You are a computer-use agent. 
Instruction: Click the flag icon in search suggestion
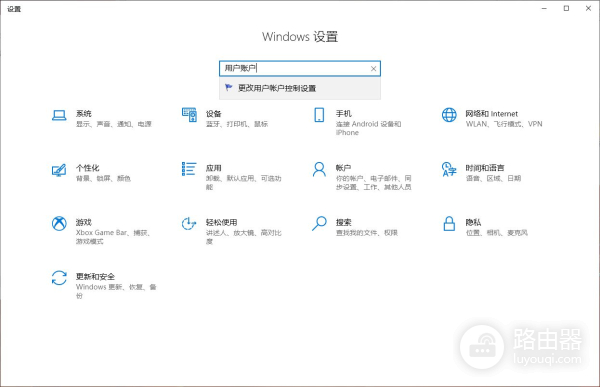point(229,88)
